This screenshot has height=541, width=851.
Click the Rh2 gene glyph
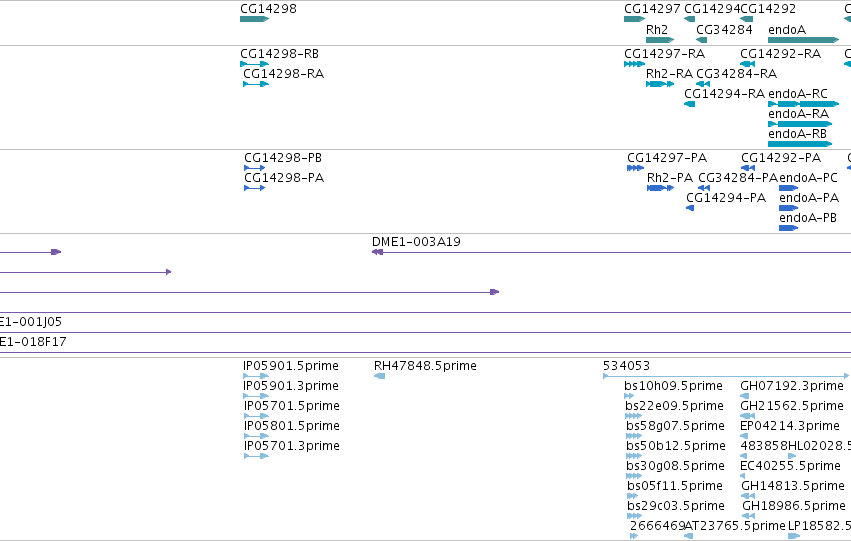pyautogui.click(x=660, y=40)
